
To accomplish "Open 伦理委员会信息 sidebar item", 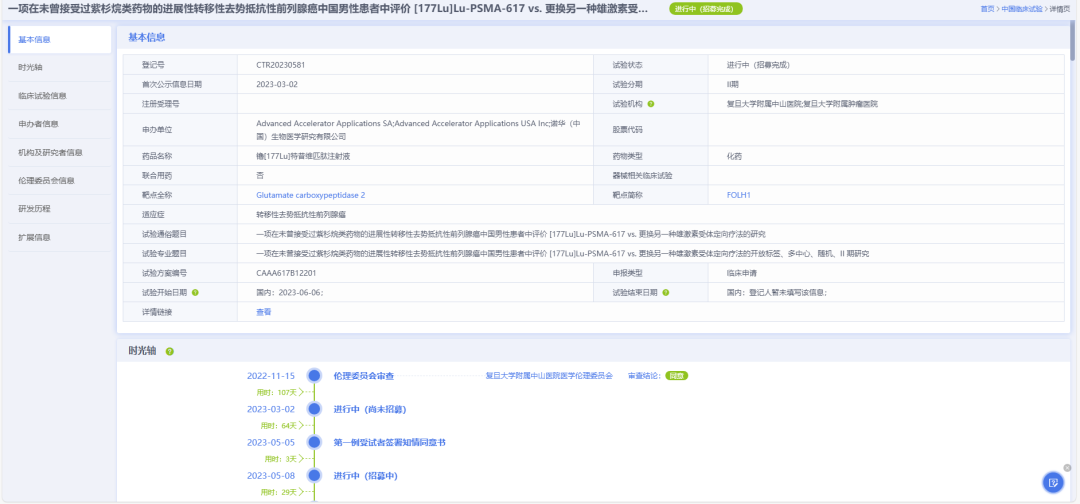I will [46, 181].
